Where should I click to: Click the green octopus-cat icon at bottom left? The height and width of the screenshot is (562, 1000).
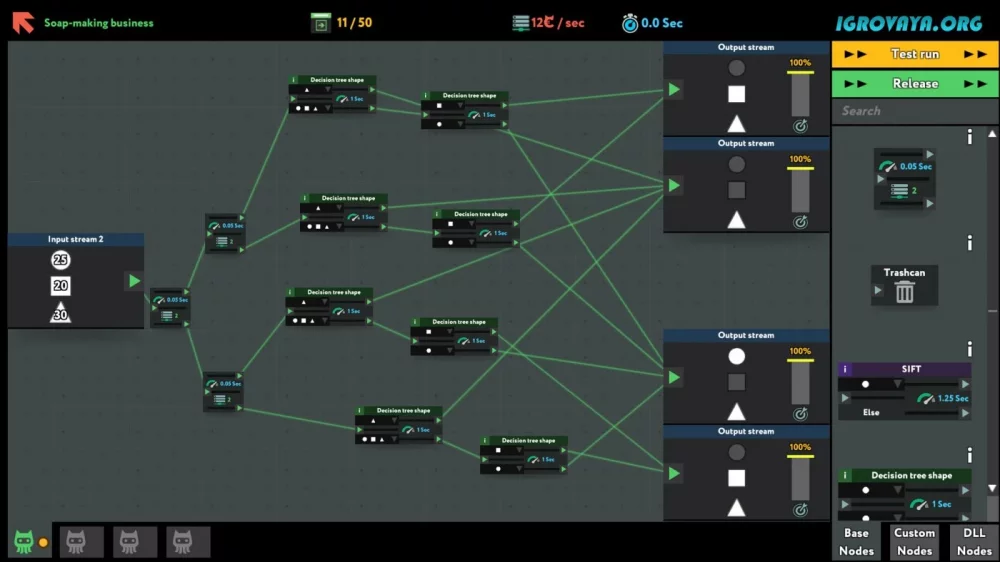(x=24, y=542)
